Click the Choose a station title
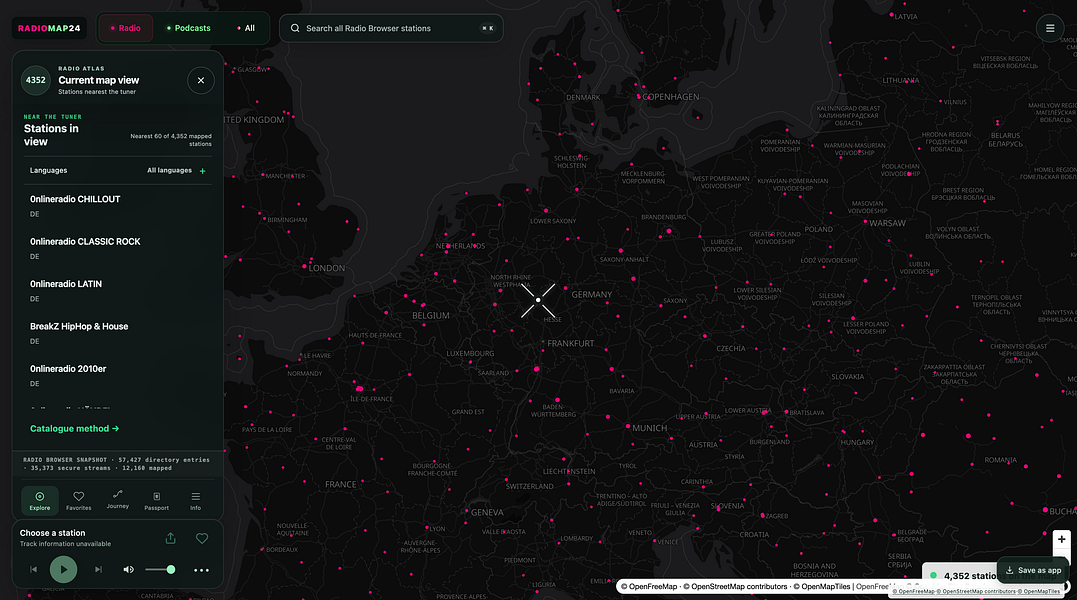Screen dimensions: 1077x600 click(x=52, y=533)
